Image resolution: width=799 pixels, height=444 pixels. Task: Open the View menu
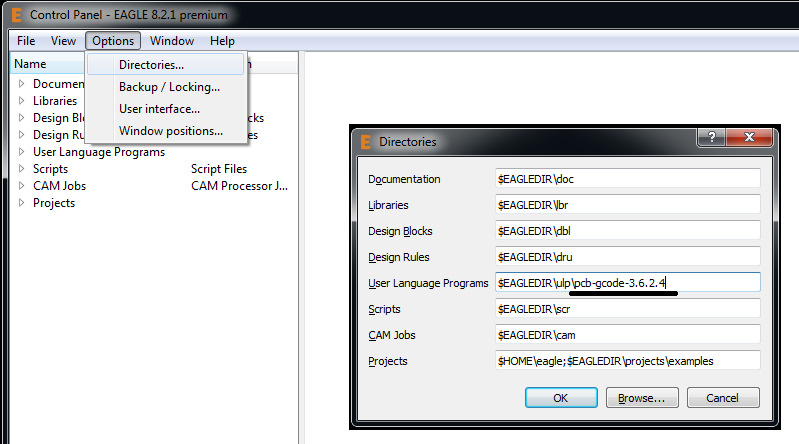63,41
